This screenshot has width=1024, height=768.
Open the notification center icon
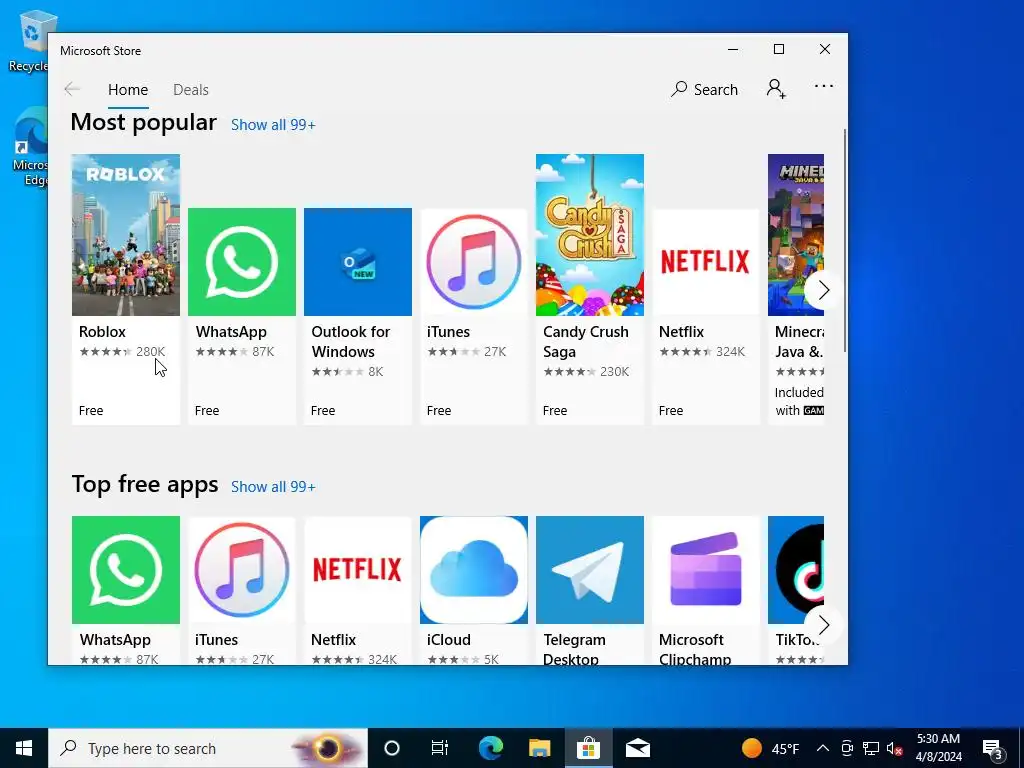(x=993, y=748)
